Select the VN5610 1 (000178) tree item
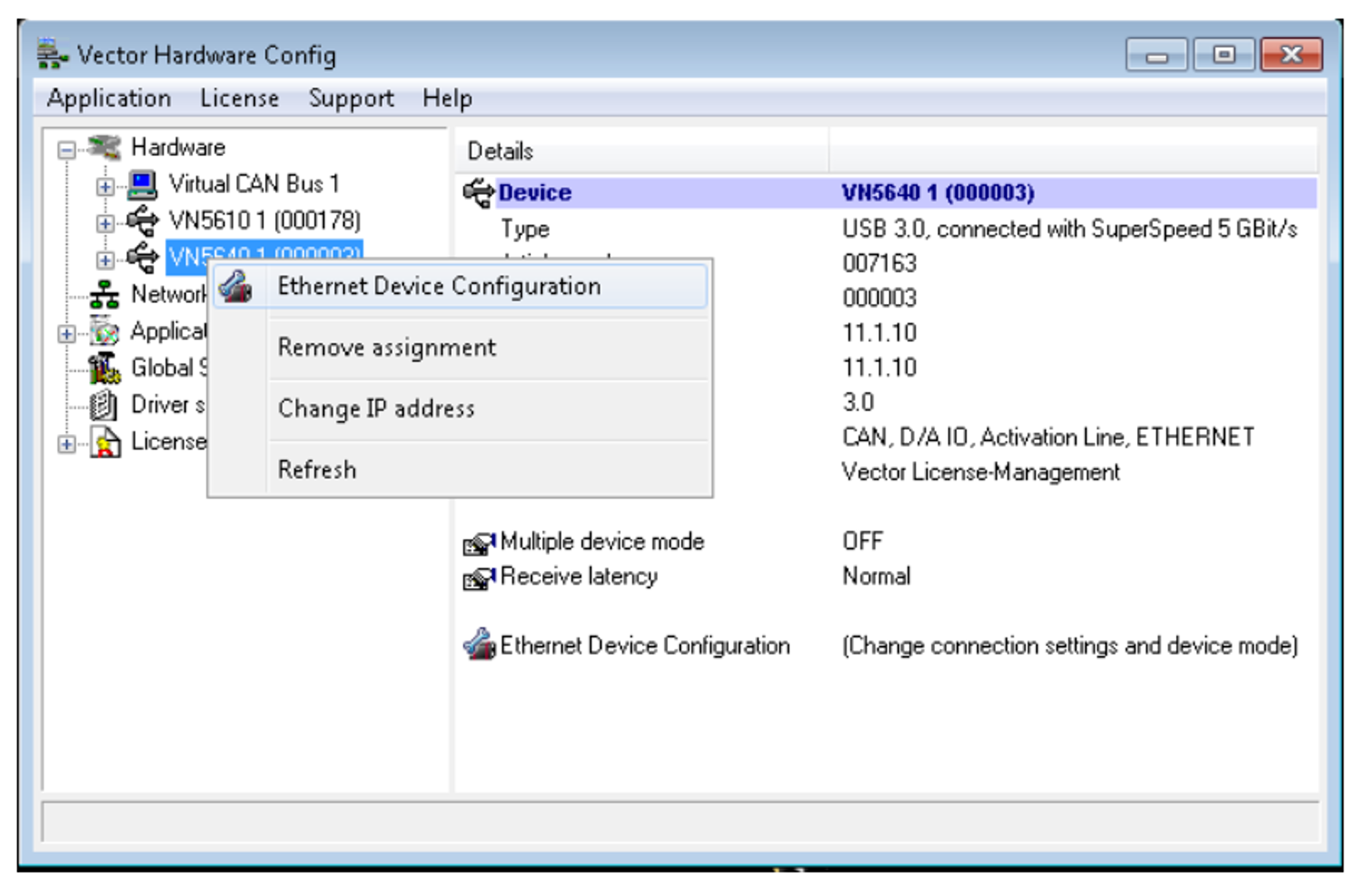The width and height of the screenshot is (1369, 896). point(265,221)
